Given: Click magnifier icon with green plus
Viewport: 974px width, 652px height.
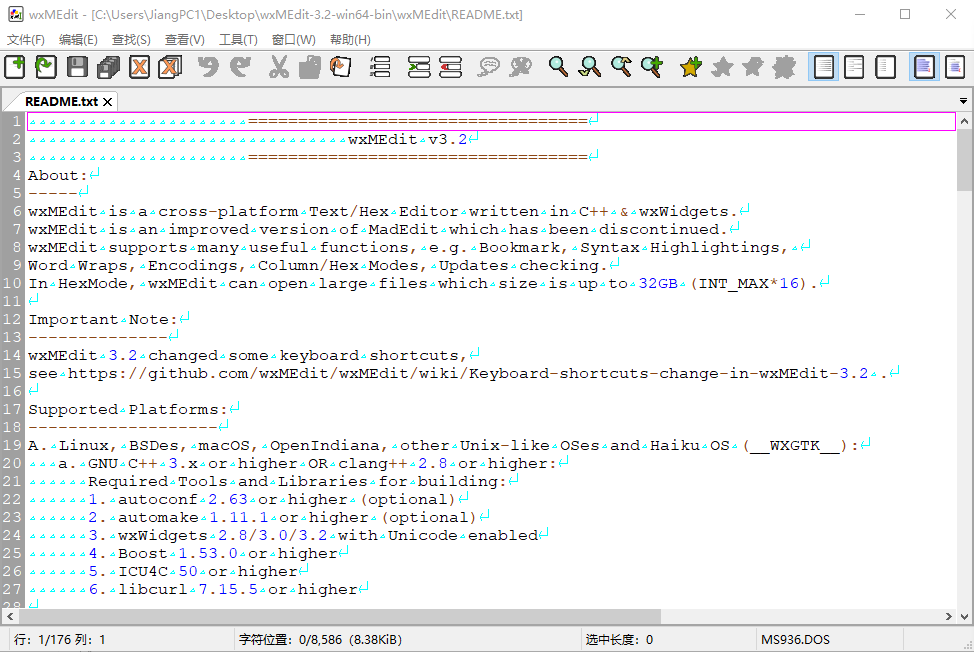Looking at the screenshot, I should (652, 66).
